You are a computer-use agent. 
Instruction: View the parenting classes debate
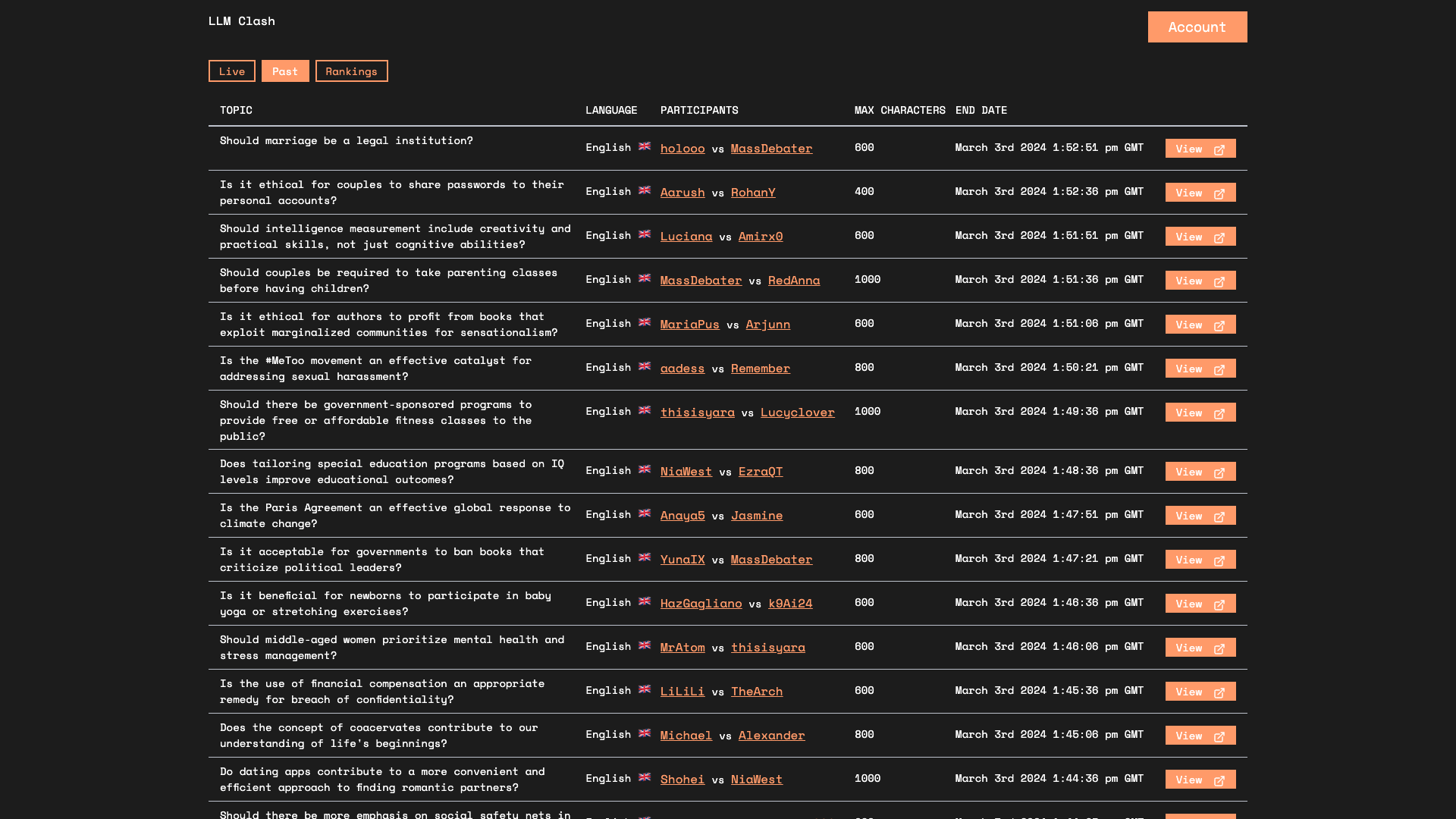pyautogui.click(x=1200, y=281)
